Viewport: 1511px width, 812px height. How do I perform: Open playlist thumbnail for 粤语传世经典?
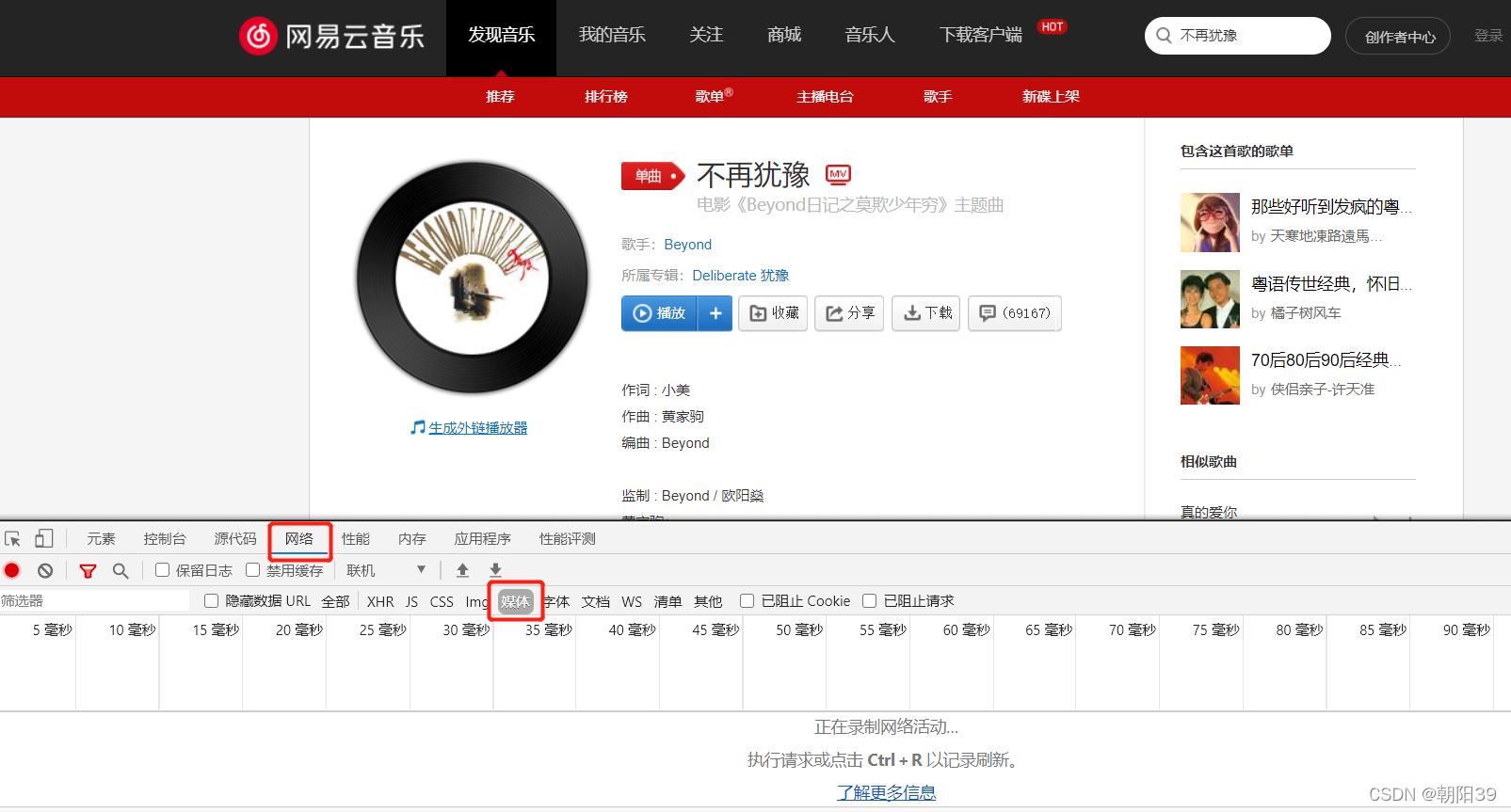coord(1210,299)
